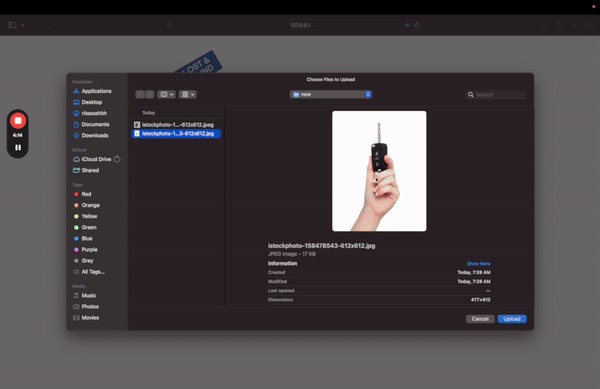Filter by the Green tag
Viewport: 600px width, 389px height.
click(85, 227)
